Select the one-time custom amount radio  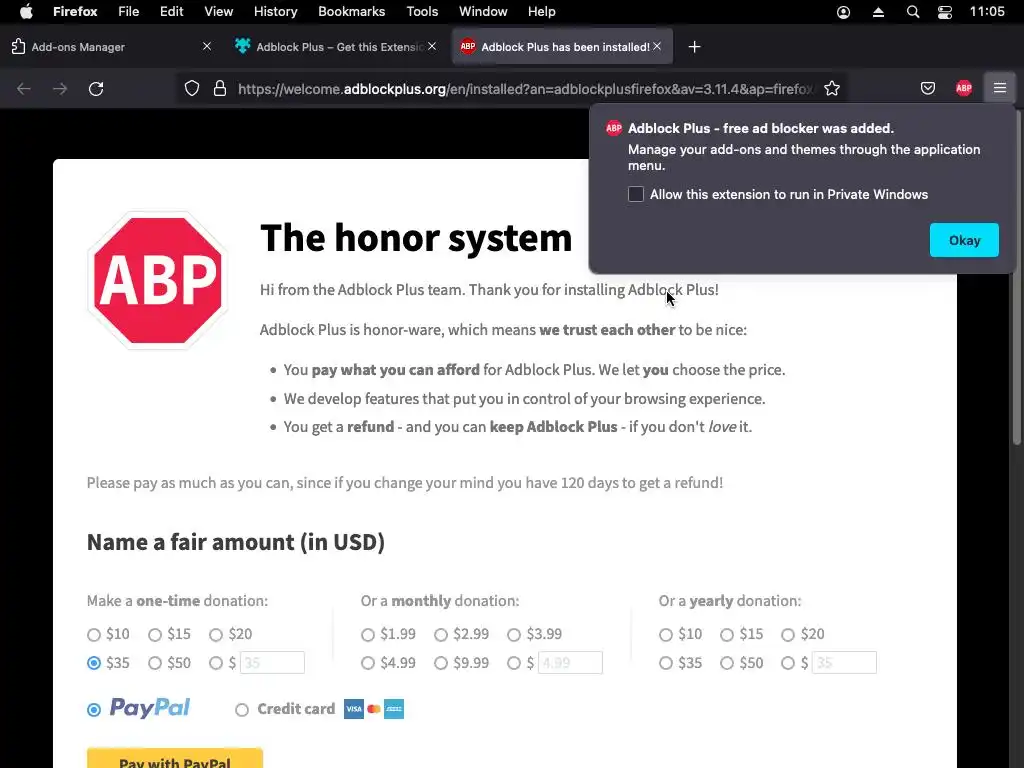pyautogui.click(x=216, y=664)
